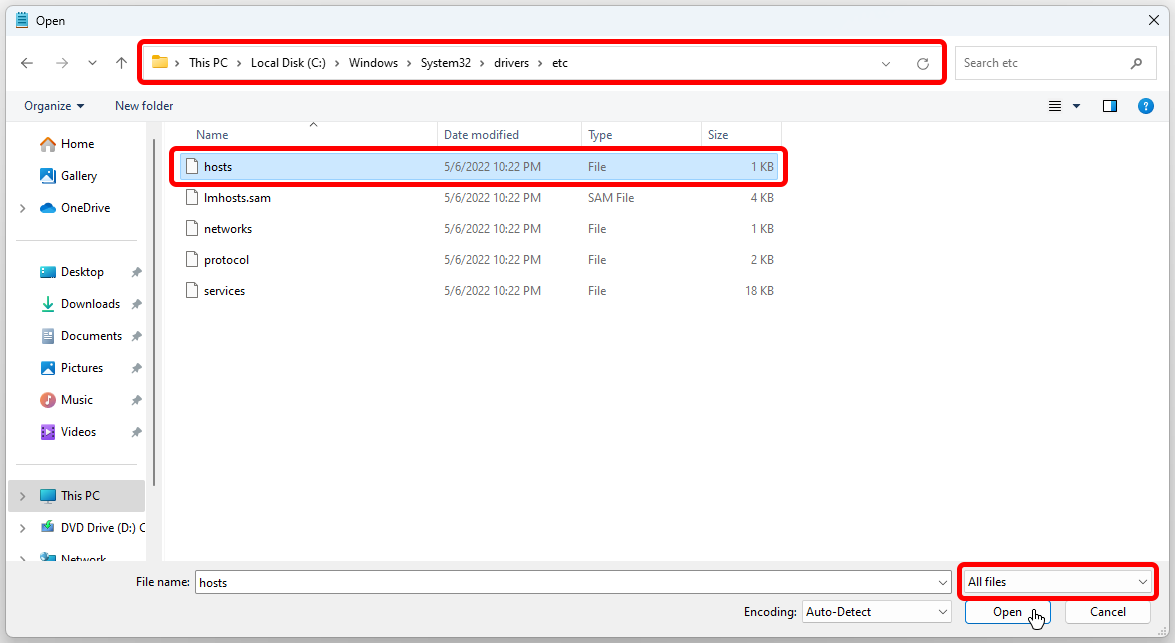Select the lmhosts.sam file
The width and height of the screenshot is (1175, 643).
(x=237, y=198)
